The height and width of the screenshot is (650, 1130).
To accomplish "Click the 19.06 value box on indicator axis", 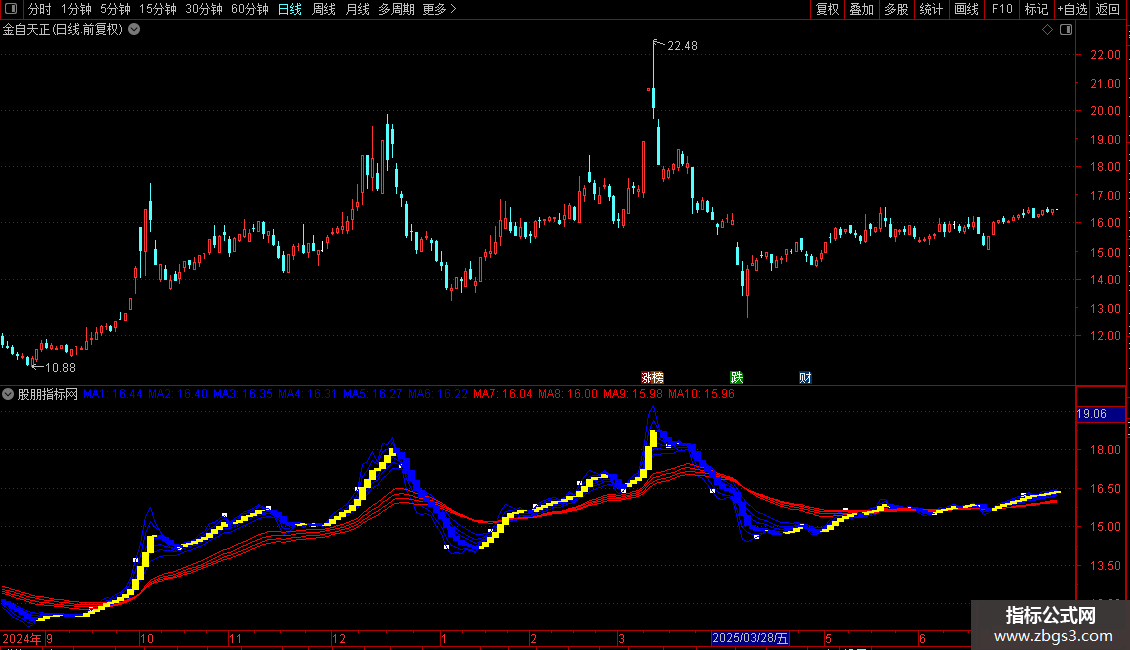I will [x=1100, y=414].
